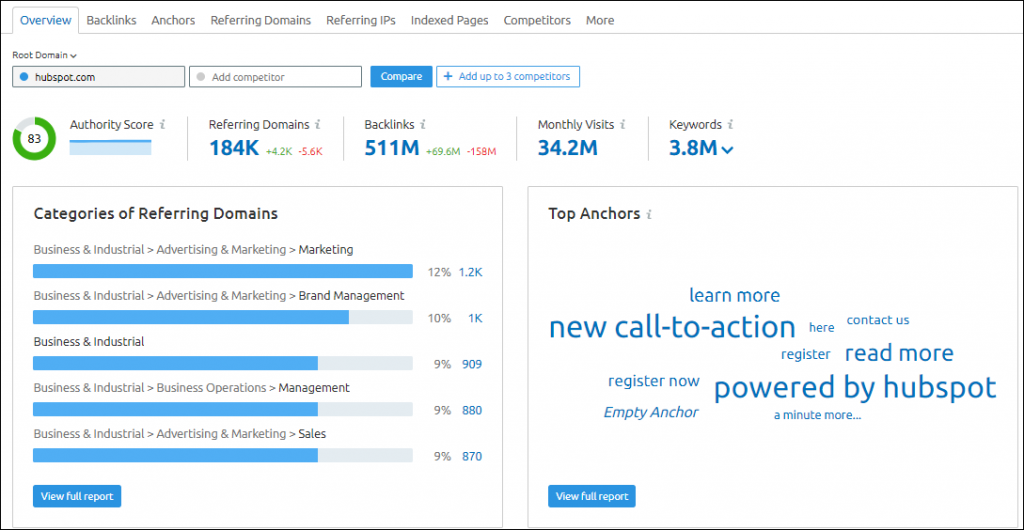
Task: Go to the Competitors tab
Action: pyautogui.click(x=537, y=20)
